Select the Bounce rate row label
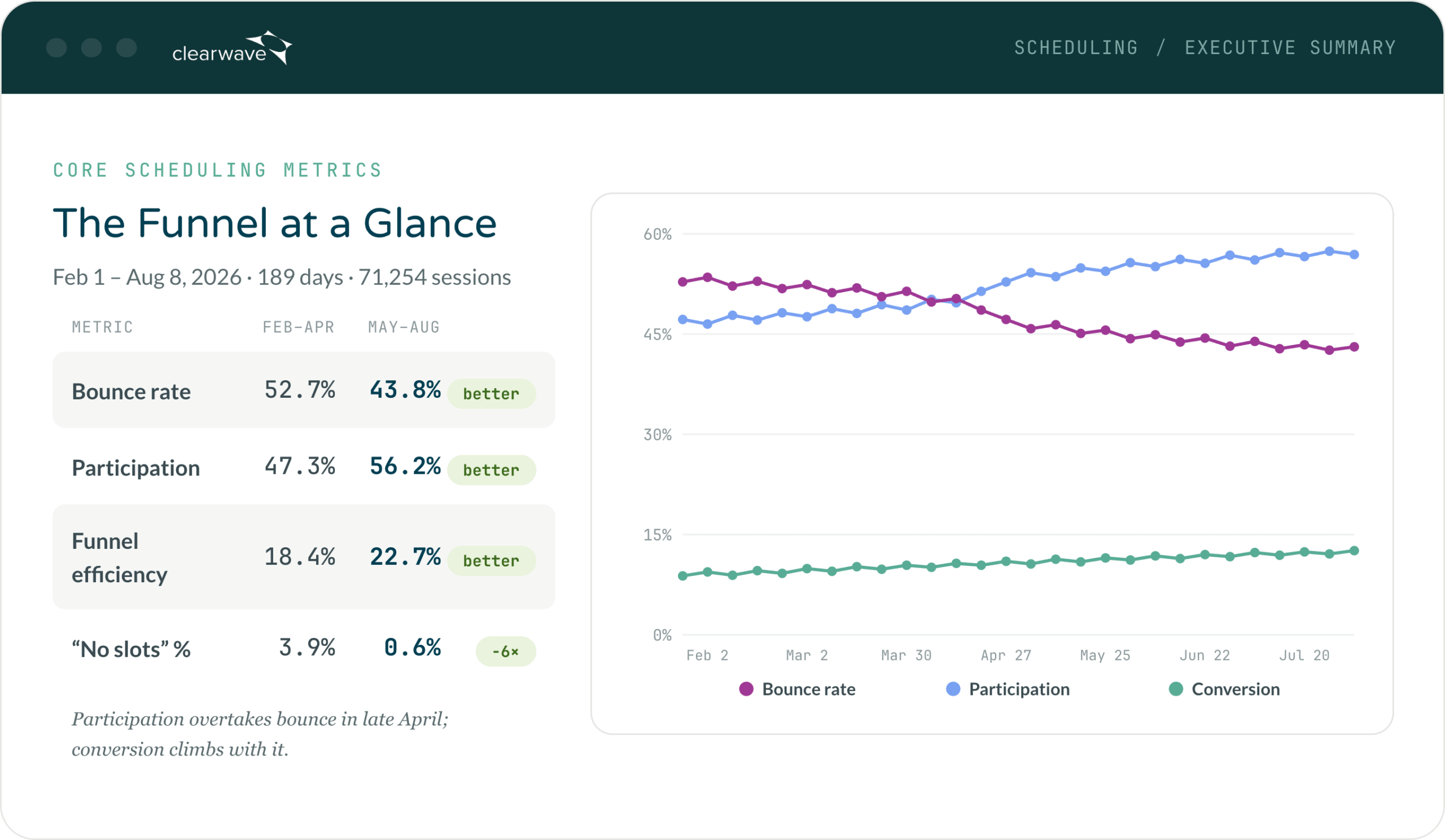This screenshot has height=840, width=1445. 132,392
